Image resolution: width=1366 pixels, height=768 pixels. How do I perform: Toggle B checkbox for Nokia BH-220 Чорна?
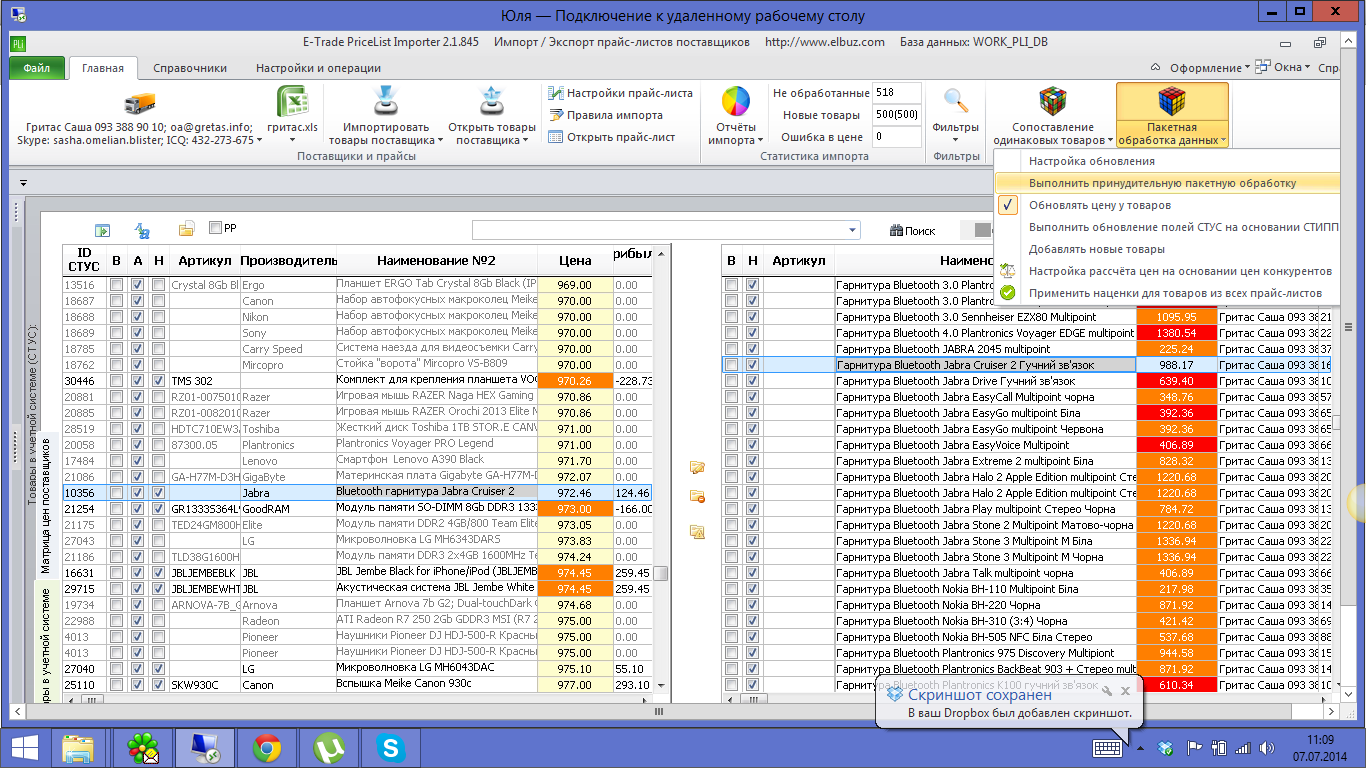click(731, 605)
